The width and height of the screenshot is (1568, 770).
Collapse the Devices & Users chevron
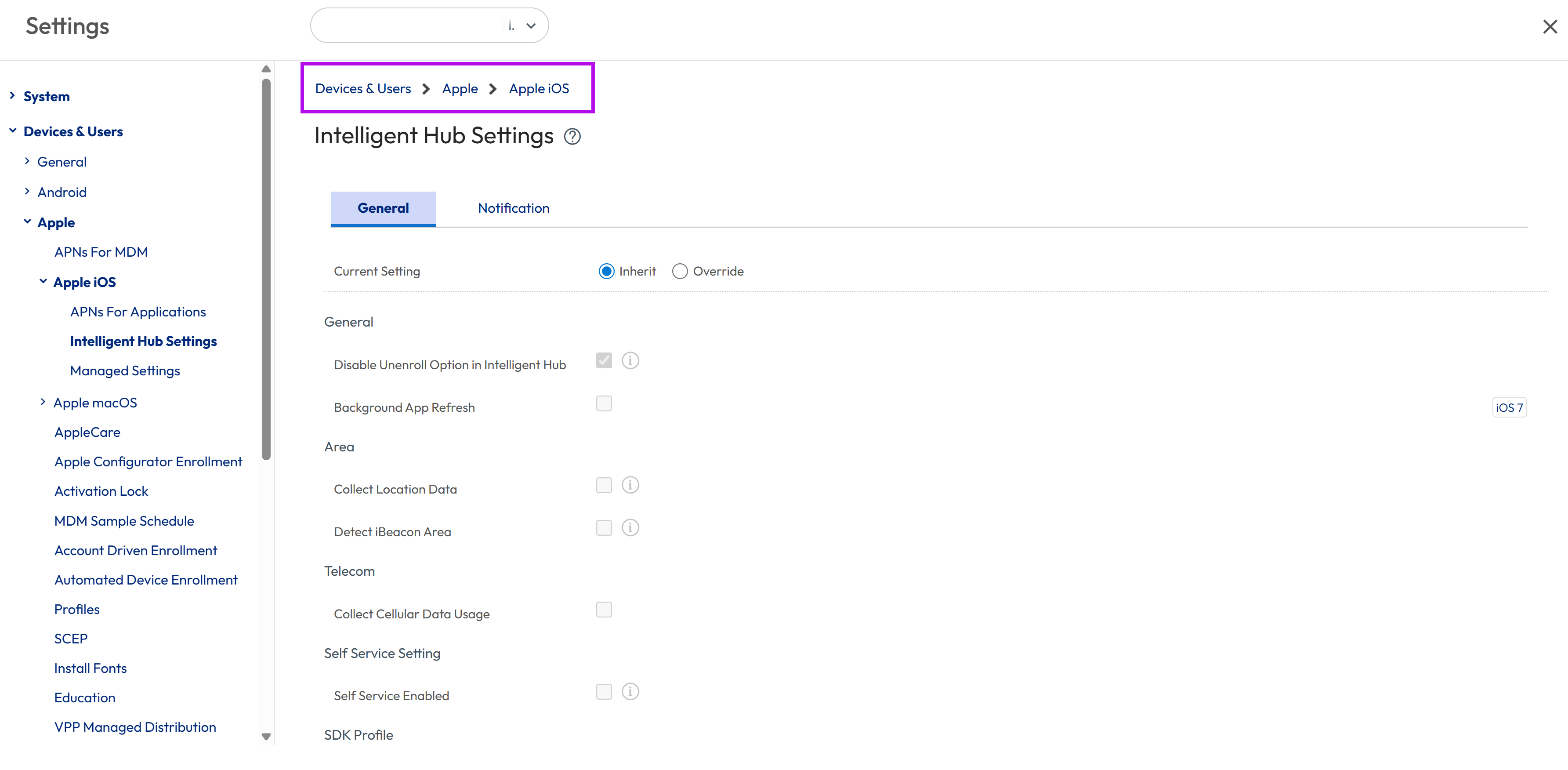tap(12, 131)
